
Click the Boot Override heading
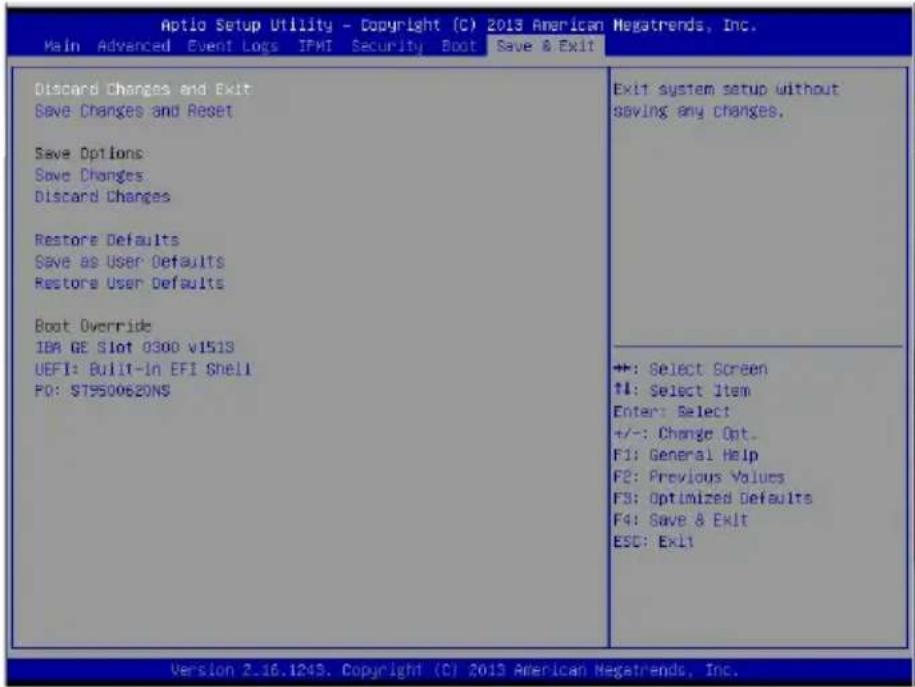(x=93, y=326)
